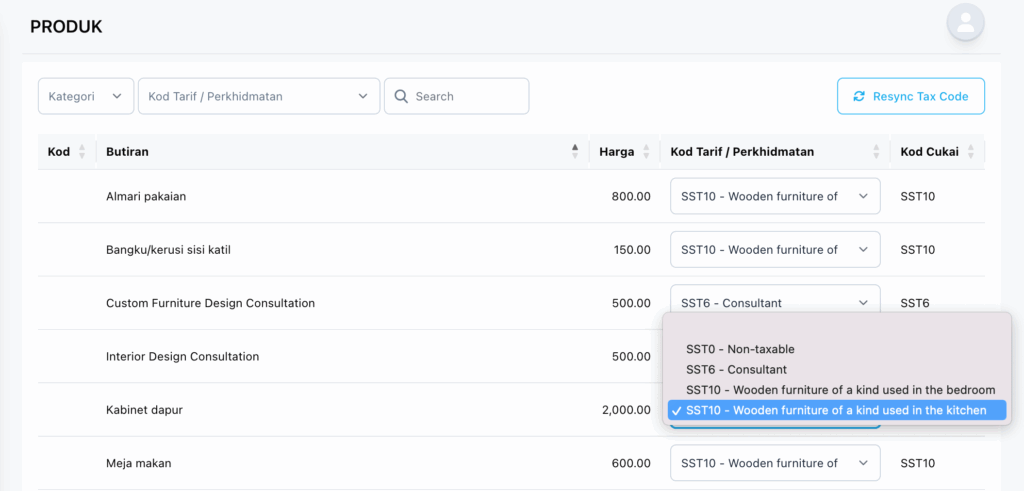Open the user profile avatar icon
The width and height of the screenshot is (1024, 491).
965,22
